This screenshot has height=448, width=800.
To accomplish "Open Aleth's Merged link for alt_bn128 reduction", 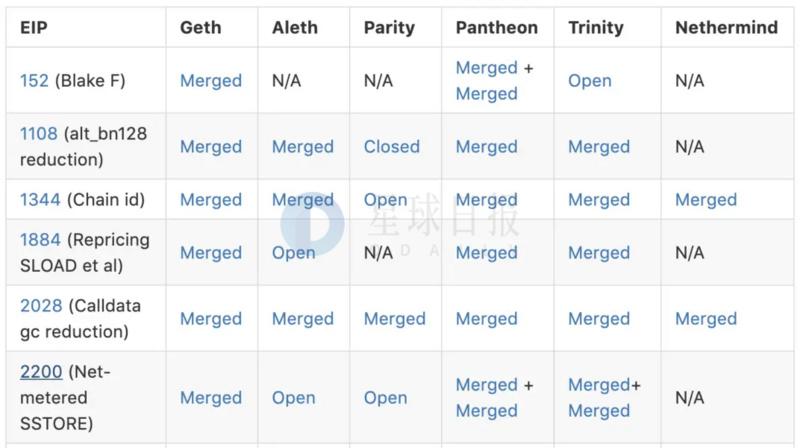I will (302, 147).
